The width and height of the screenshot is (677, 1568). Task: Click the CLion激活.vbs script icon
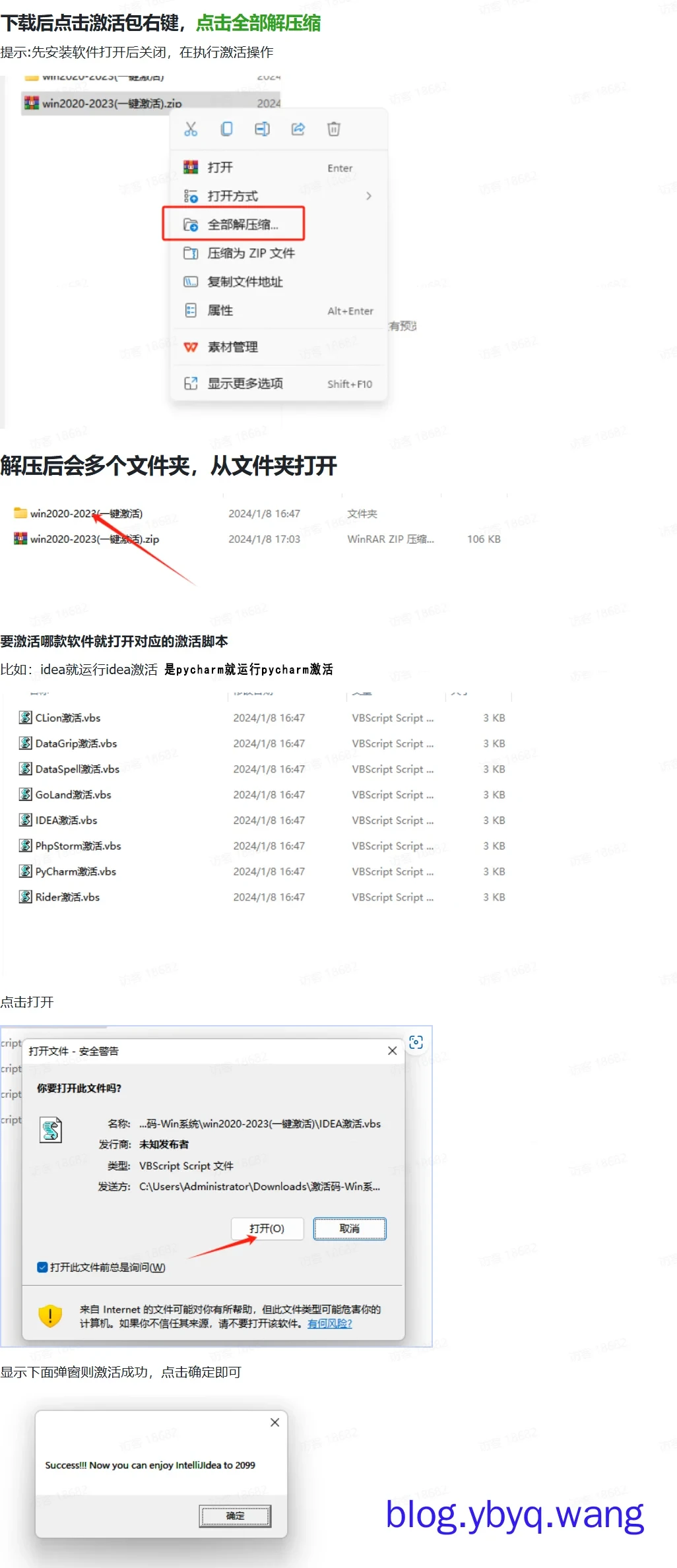pos(25,718)
